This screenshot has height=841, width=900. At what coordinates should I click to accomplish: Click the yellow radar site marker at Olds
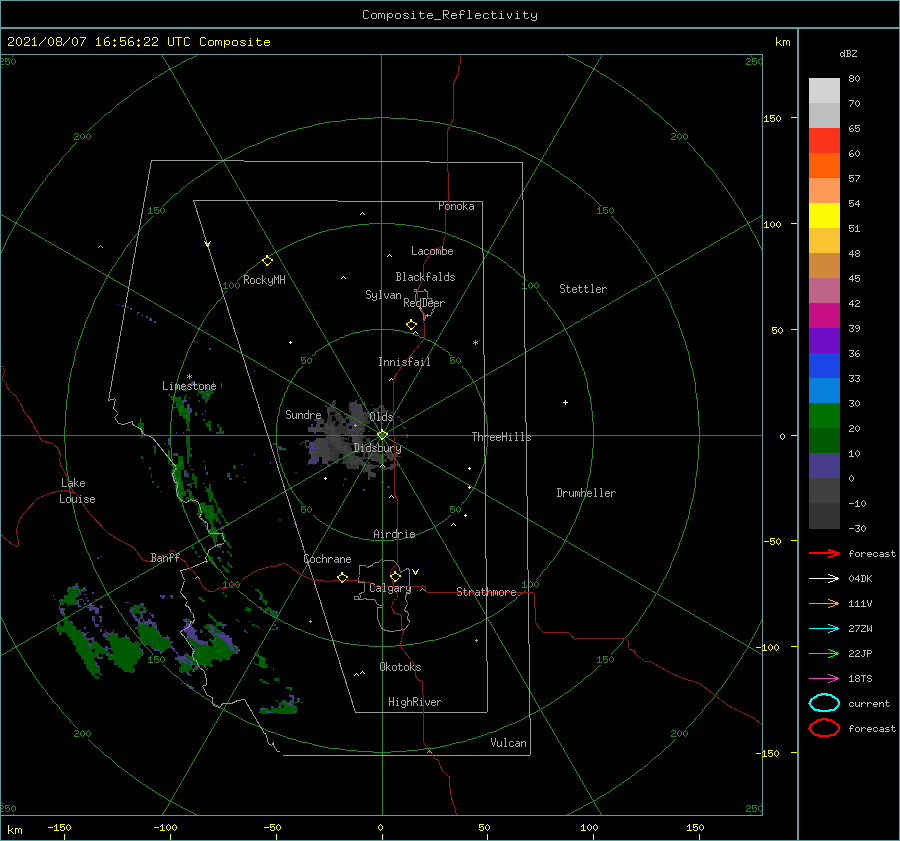[x=382, y=435]
